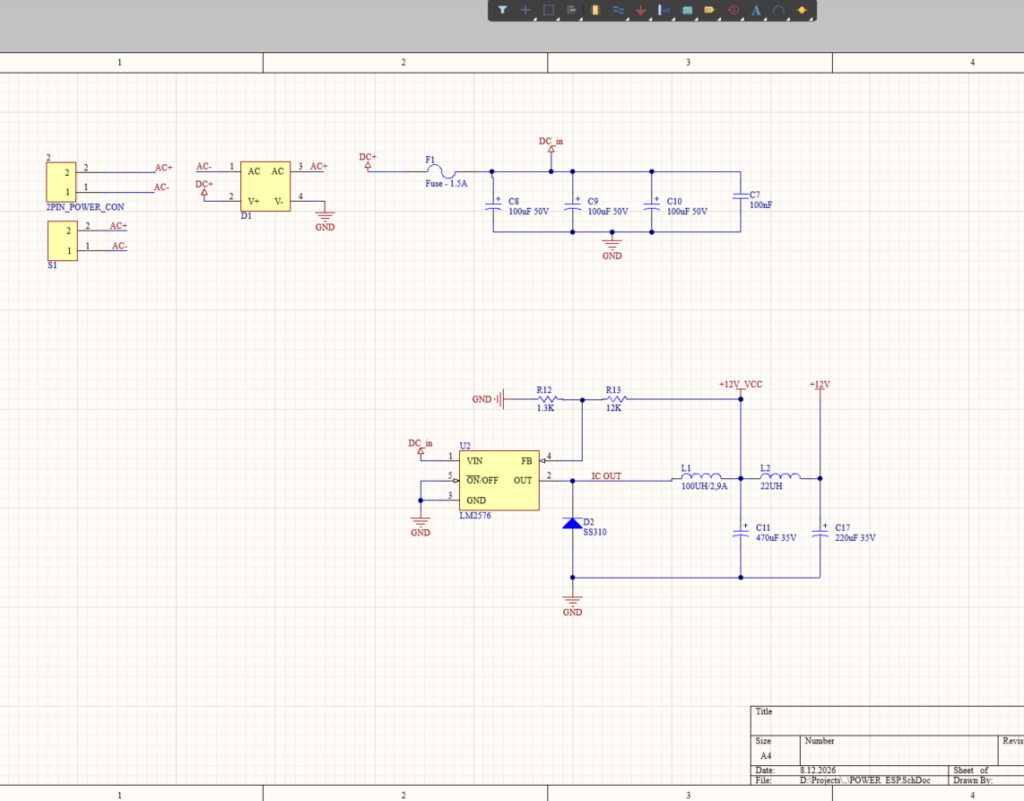
Task: Select the R13 resistor symbol
Action: click(616, 399)
